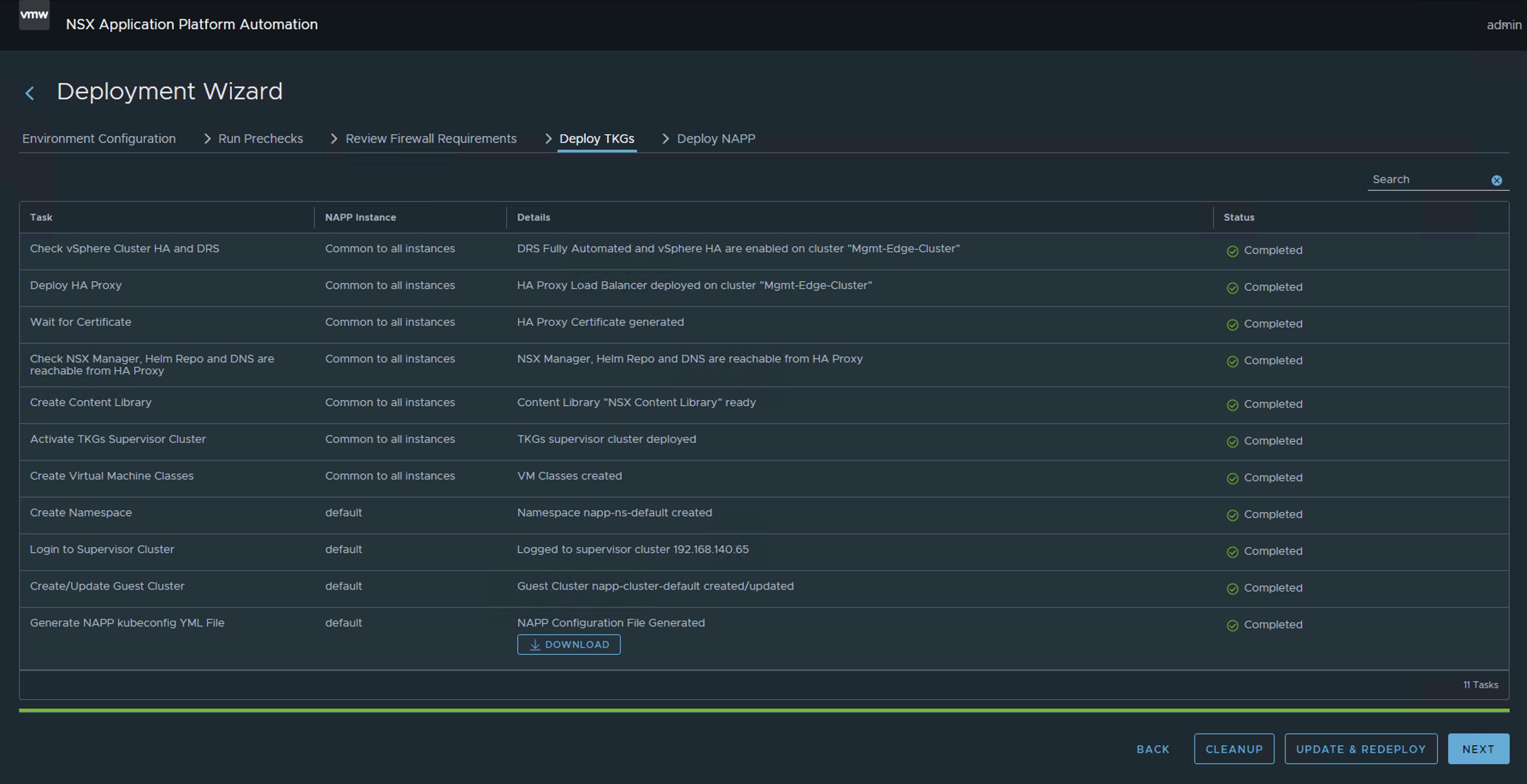Select the Deploy TKGs tab
Viewport: 1527px width, 784px height.
pyautogui.click(x=596, y=139)
